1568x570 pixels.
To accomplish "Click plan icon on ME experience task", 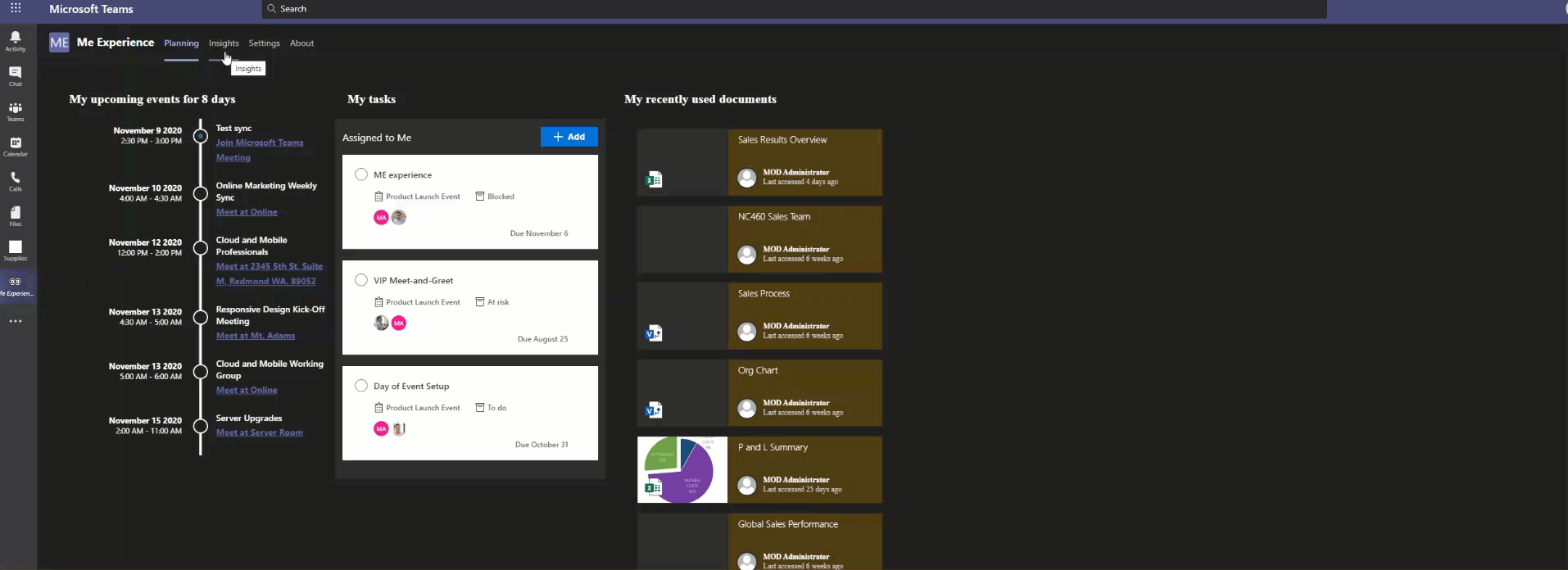I will click(x=378, y=197).
